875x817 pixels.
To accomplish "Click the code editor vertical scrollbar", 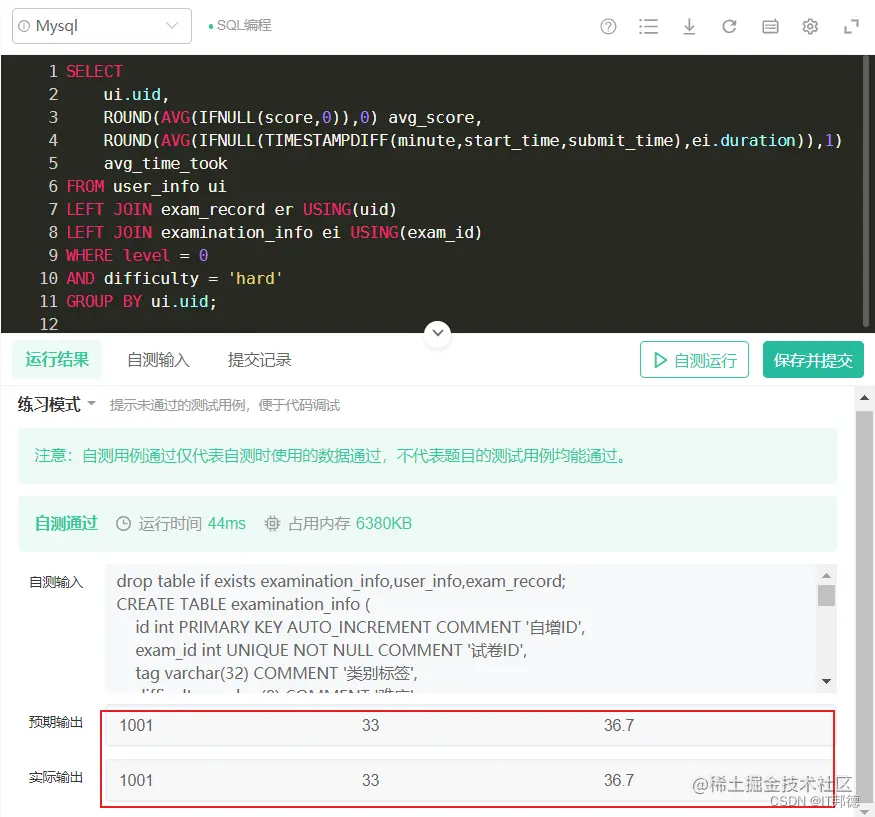I will tap(866, 190).
